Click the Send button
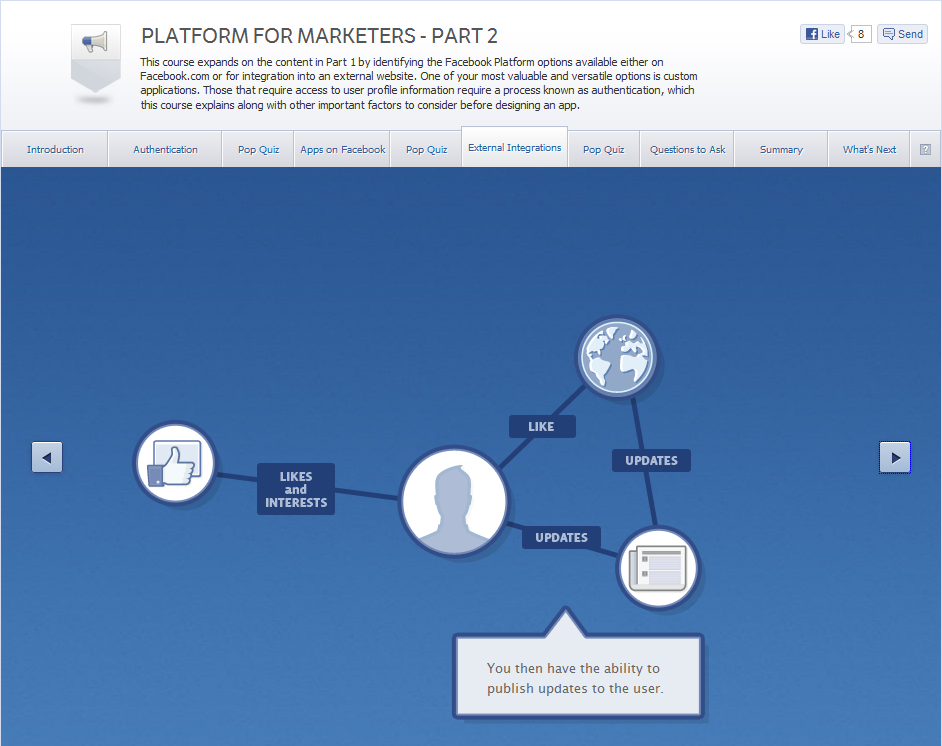 [x=902, y=34]
